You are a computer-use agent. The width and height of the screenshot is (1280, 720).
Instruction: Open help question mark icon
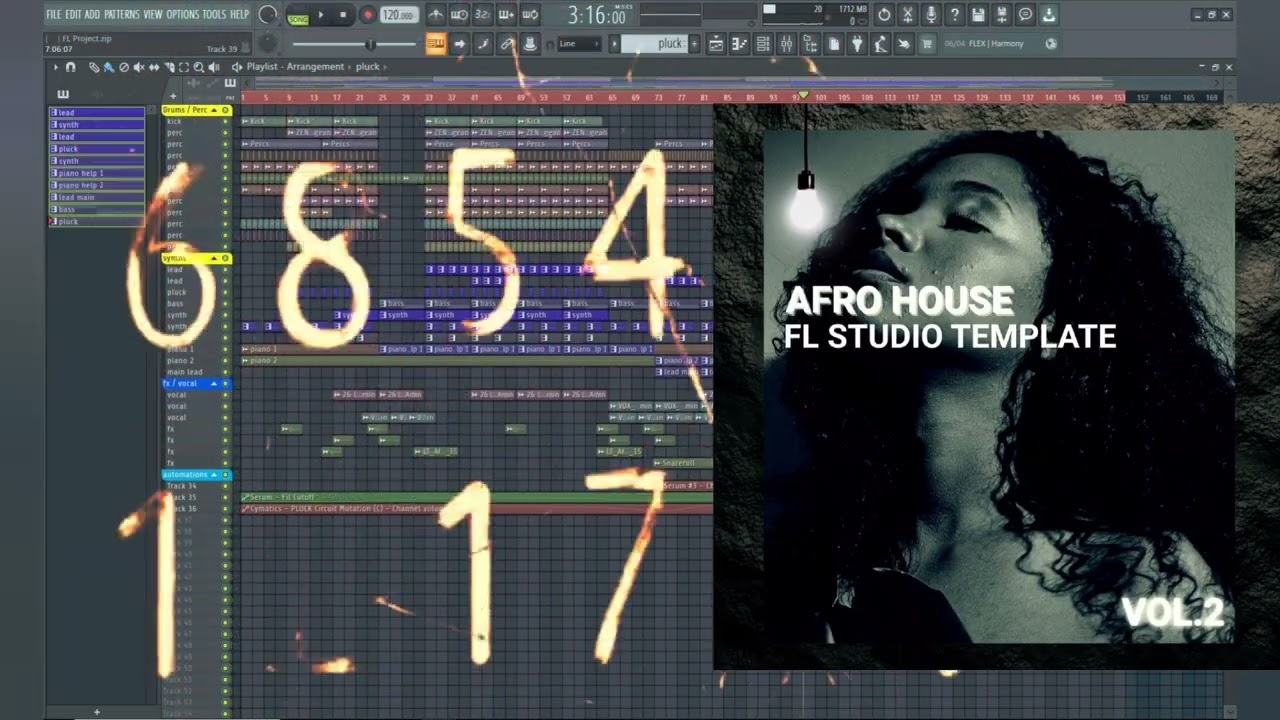(x=955, y=15)
